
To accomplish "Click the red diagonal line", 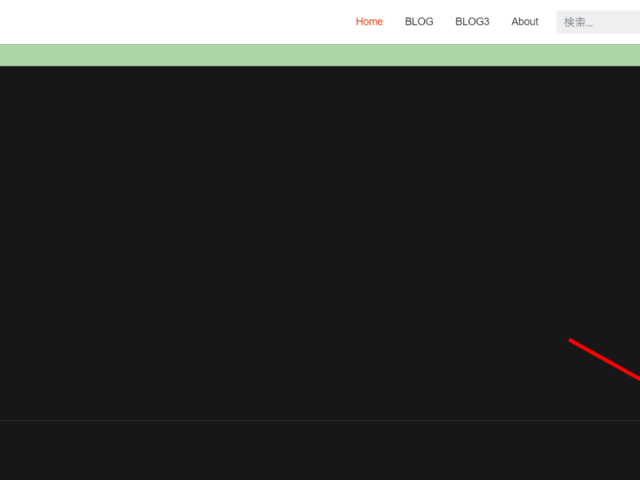I will coord(605,360).
